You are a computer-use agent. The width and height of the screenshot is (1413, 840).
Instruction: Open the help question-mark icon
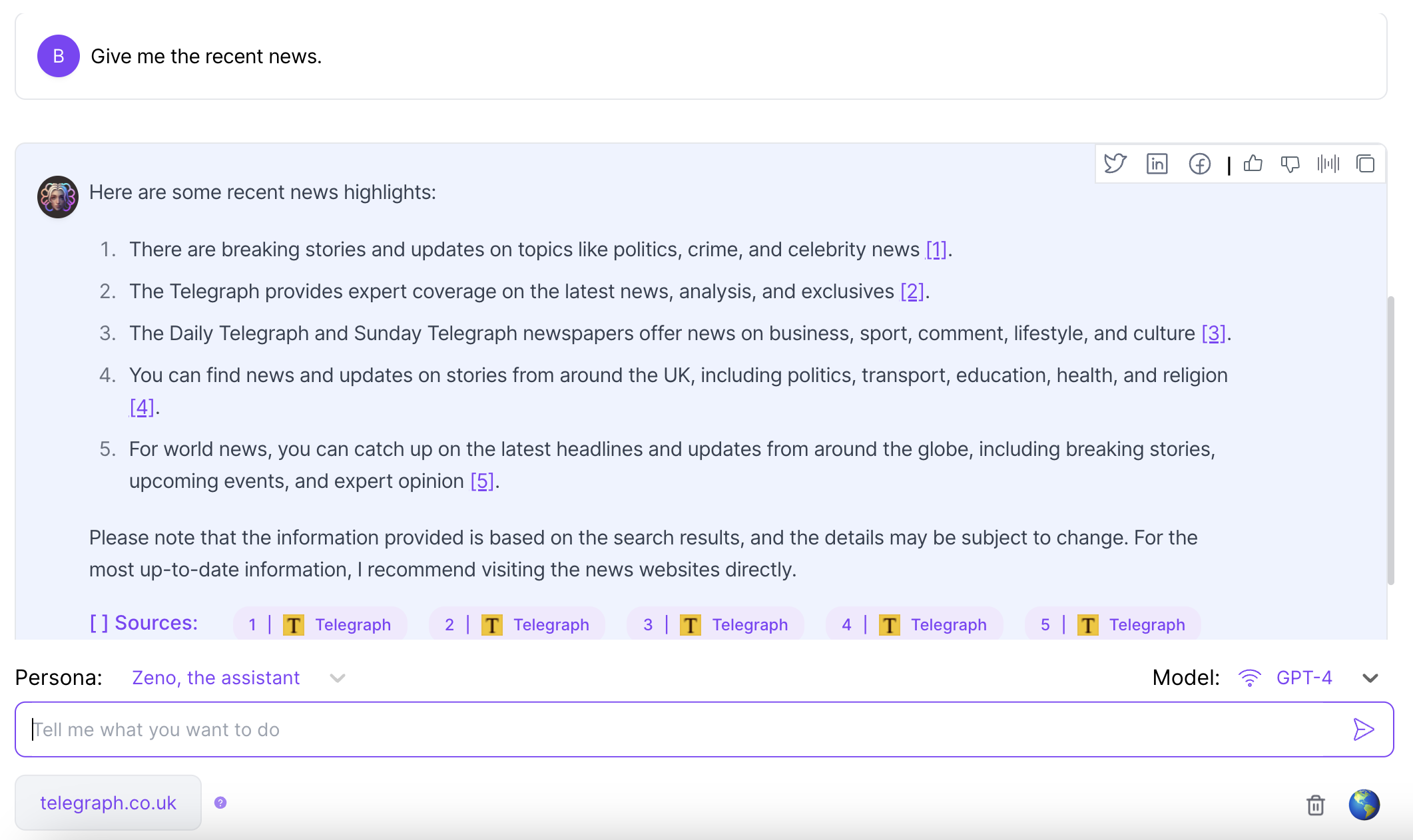click(220, 803)
